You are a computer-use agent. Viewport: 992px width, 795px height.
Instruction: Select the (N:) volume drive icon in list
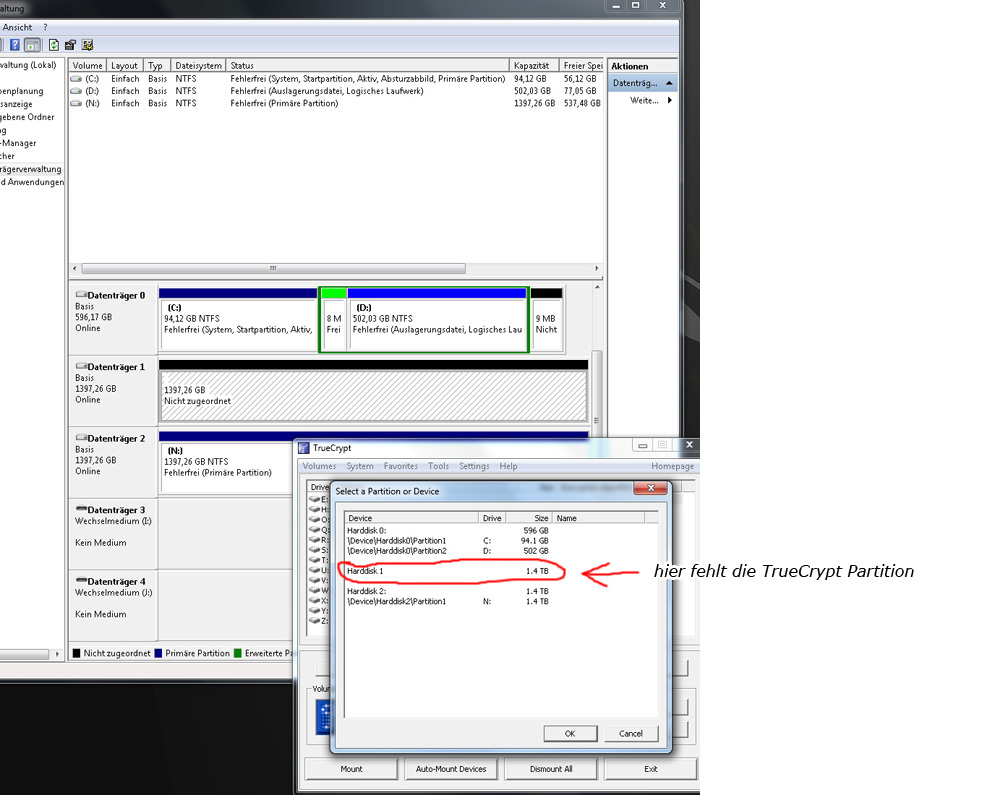click(x=76, y=103)
